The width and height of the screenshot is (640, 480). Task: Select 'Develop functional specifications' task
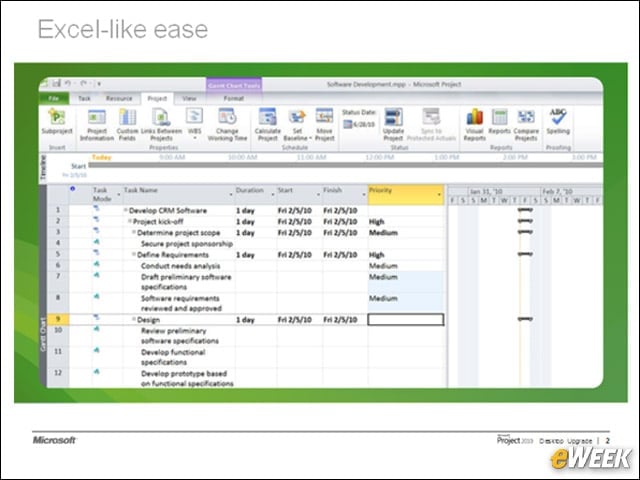point(173,357)
